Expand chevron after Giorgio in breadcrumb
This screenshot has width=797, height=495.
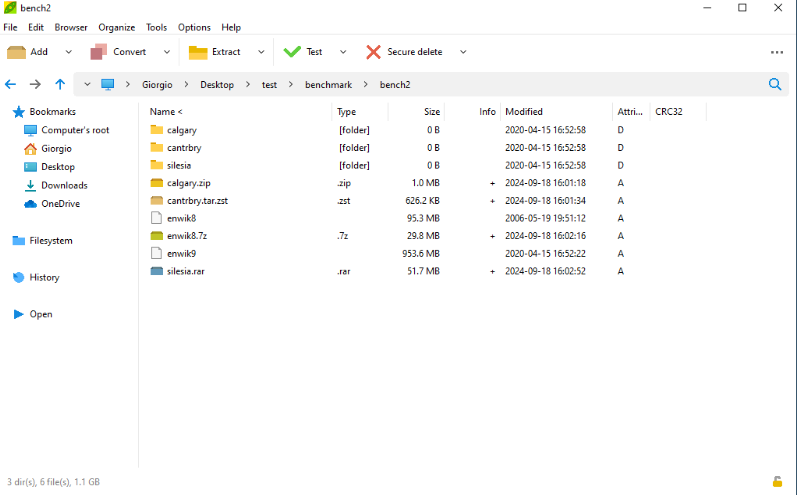tap(187, 84)
